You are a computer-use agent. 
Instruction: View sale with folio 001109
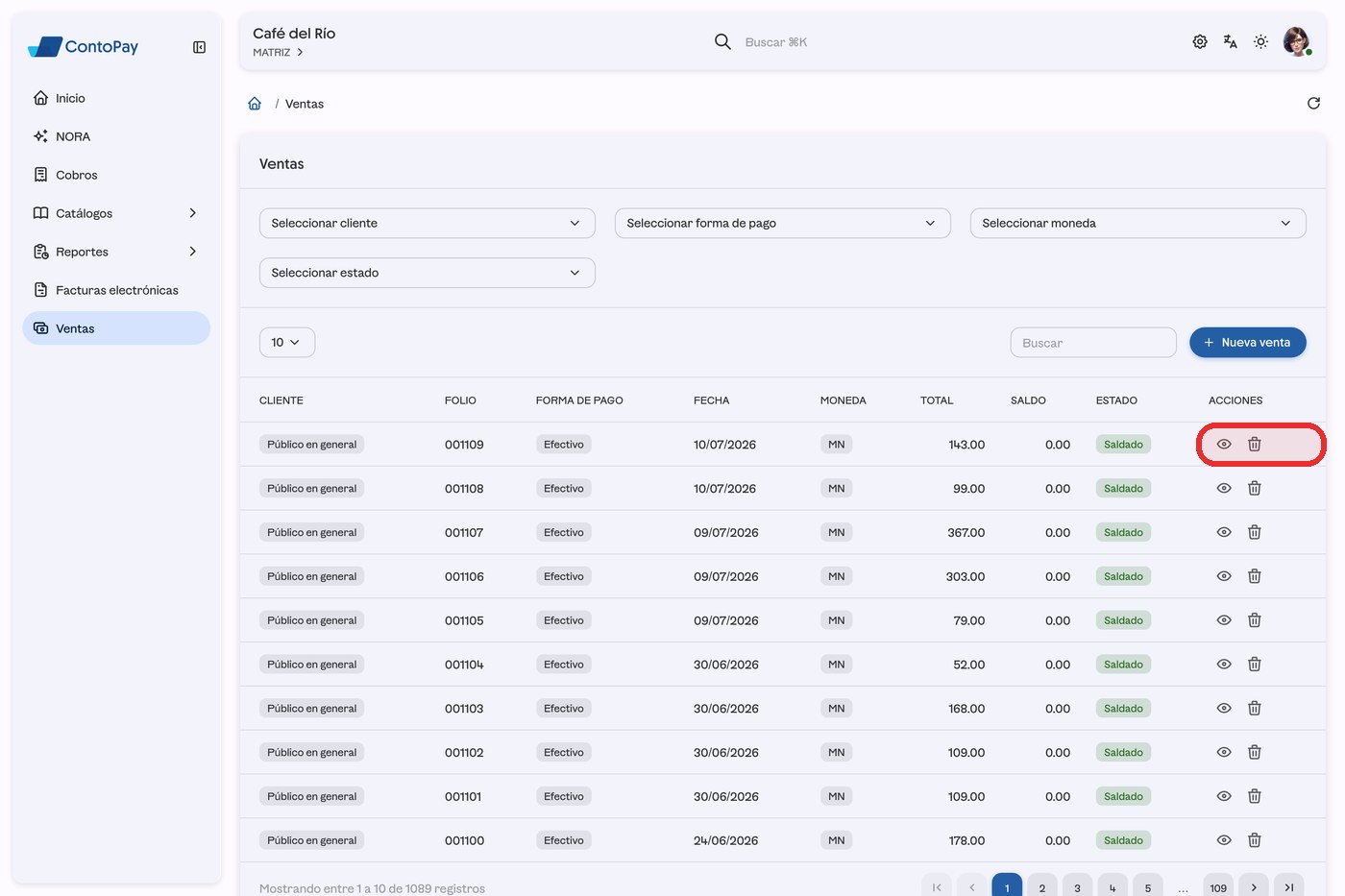1224,445
